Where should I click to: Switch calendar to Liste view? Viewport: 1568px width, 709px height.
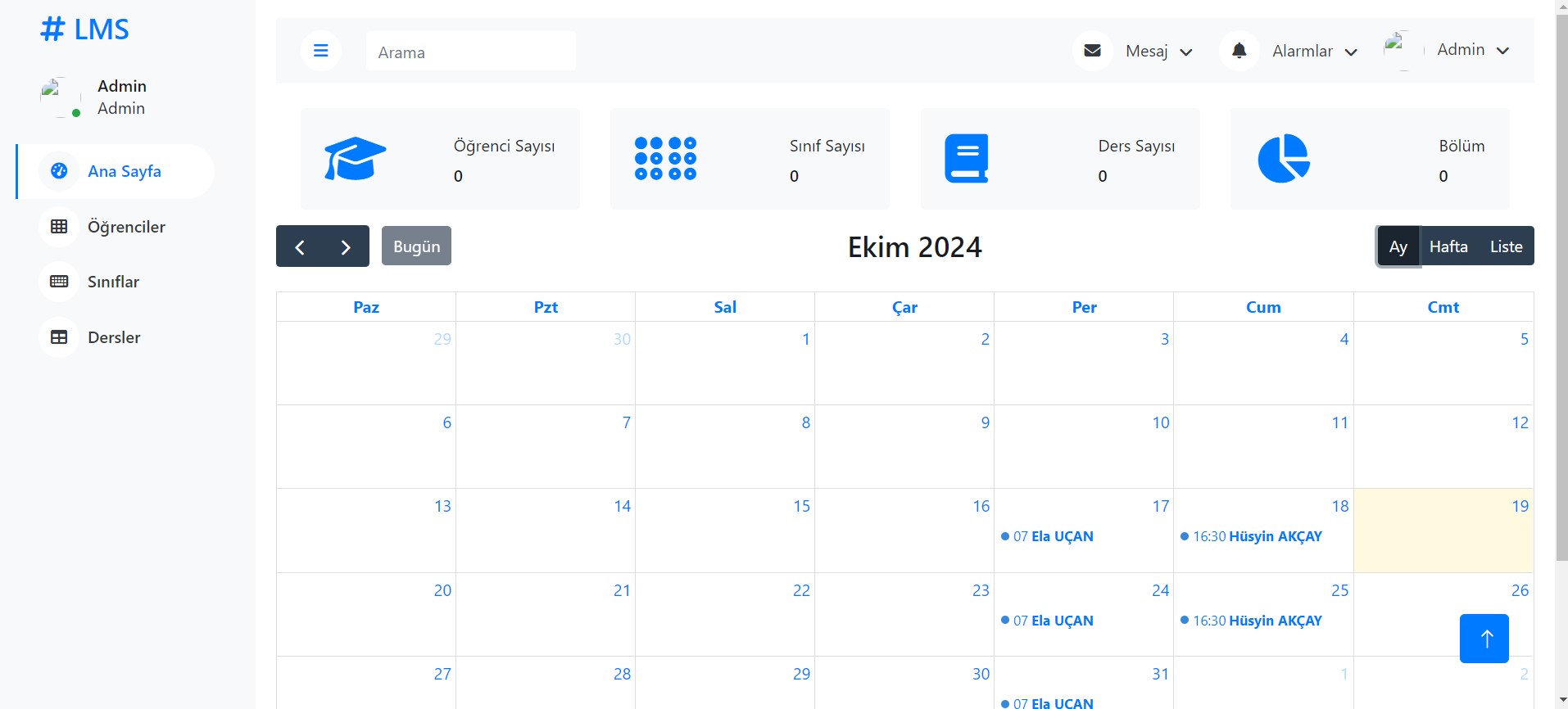[x=1506, y=246]
